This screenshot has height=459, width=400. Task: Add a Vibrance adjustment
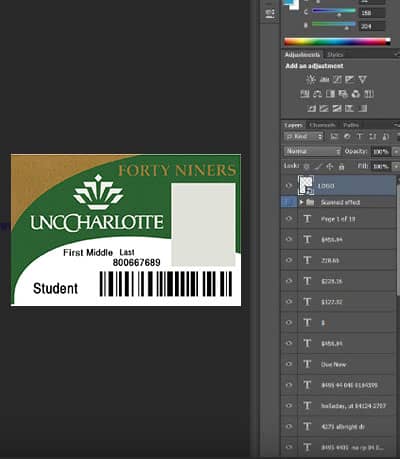[363, 79]
